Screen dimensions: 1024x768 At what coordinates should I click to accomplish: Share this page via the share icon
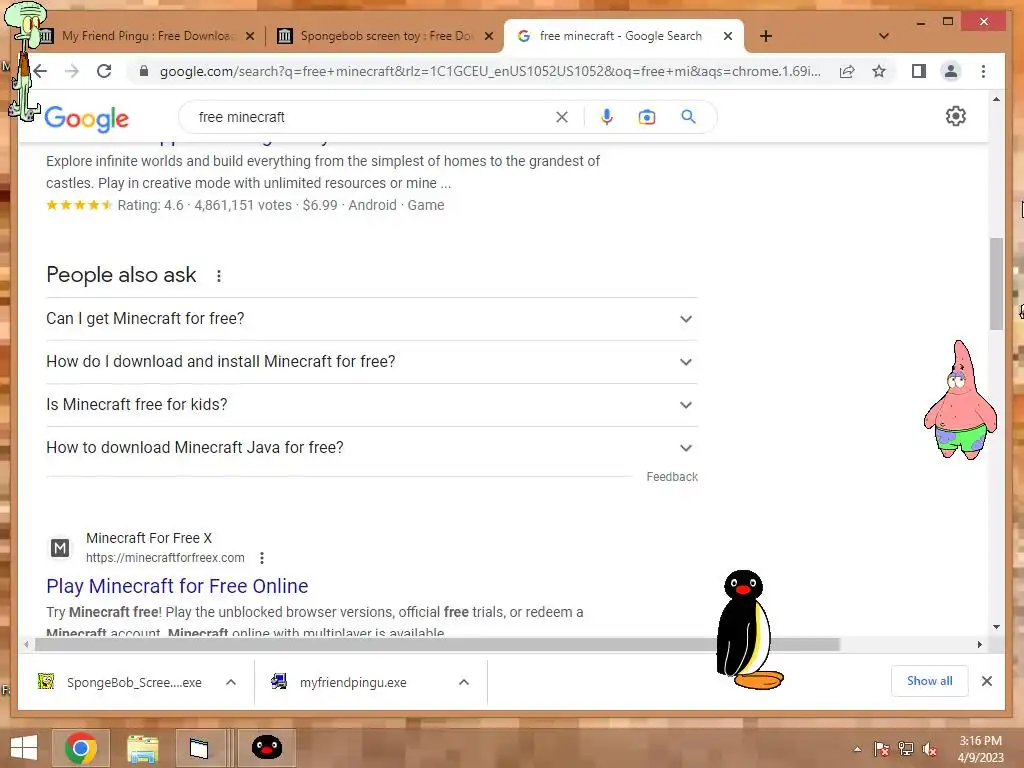847,71
